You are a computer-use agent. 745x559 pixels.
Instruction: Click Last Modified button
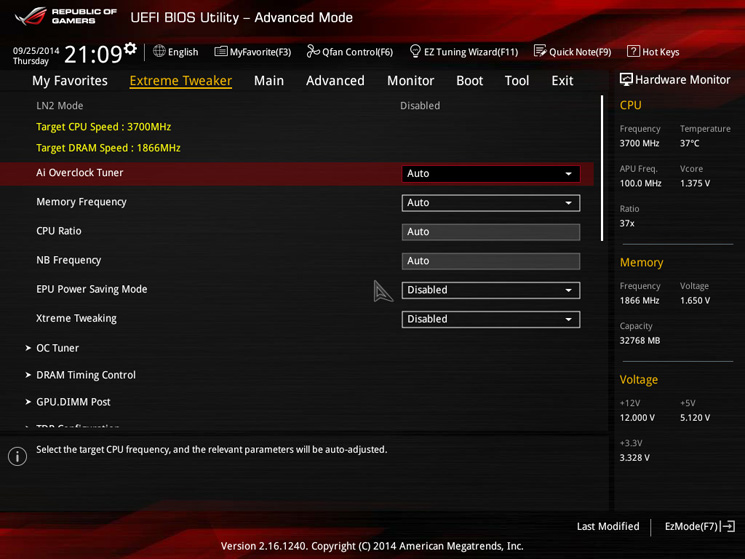coord(608,526)
